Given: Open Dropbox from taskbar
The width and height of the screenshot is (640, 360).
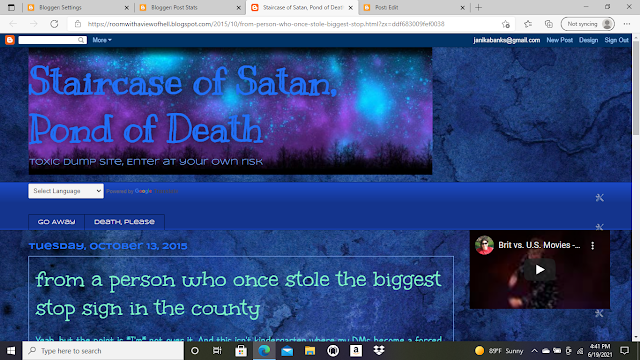Looking at the screenshot, I should tap(379, 351).
